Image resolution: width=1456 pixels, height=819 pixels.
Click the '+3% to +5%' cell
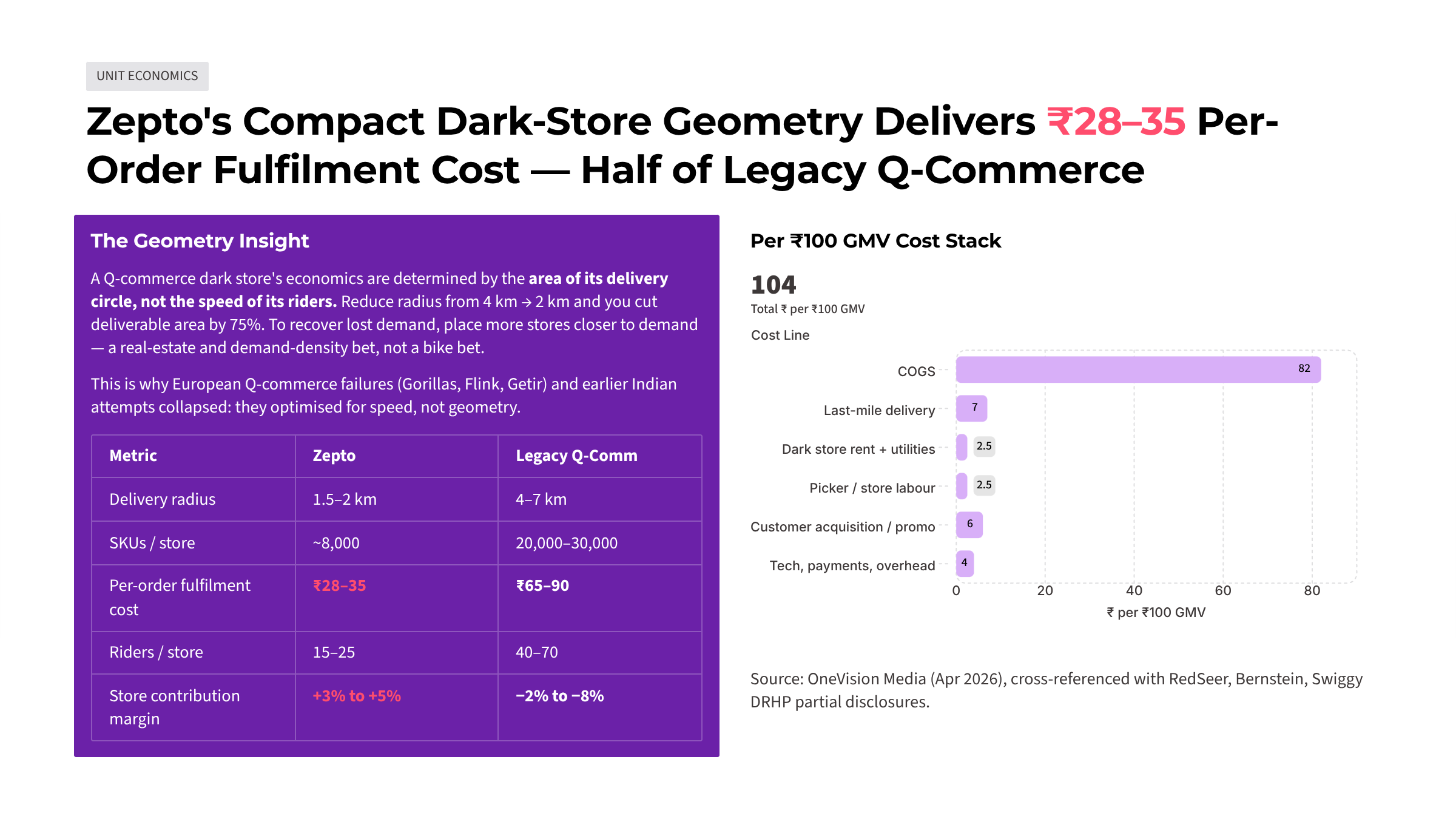[357, 696]
